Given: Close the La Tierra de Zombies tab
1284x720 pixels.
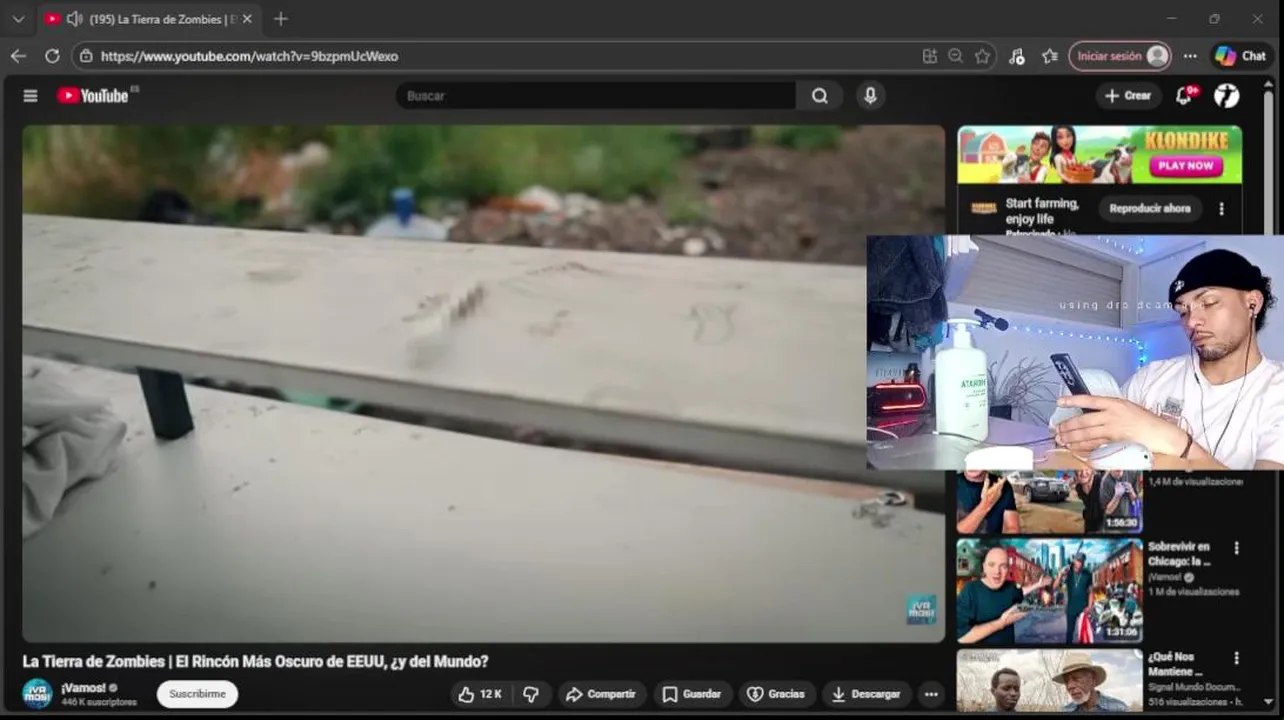Looking at the screenshot, I should (247, 19).
